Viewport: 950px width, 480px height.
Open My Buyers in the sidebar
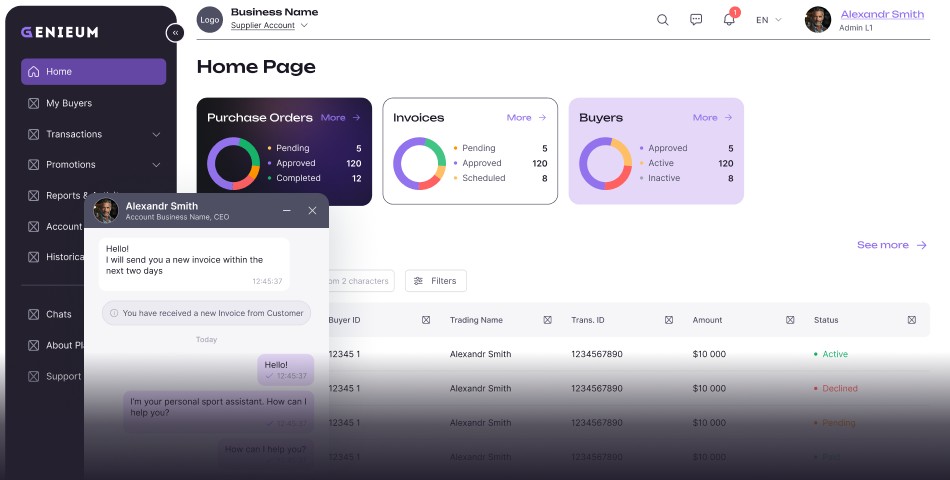[x=68, y=103]
